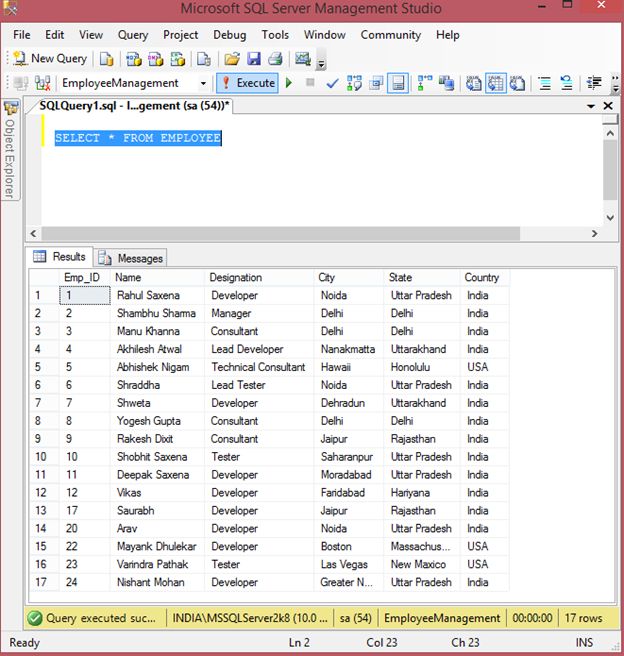624x656 pixels.
Task: Toggle Include Actual Execution Plan
Action: pos(425,83)
